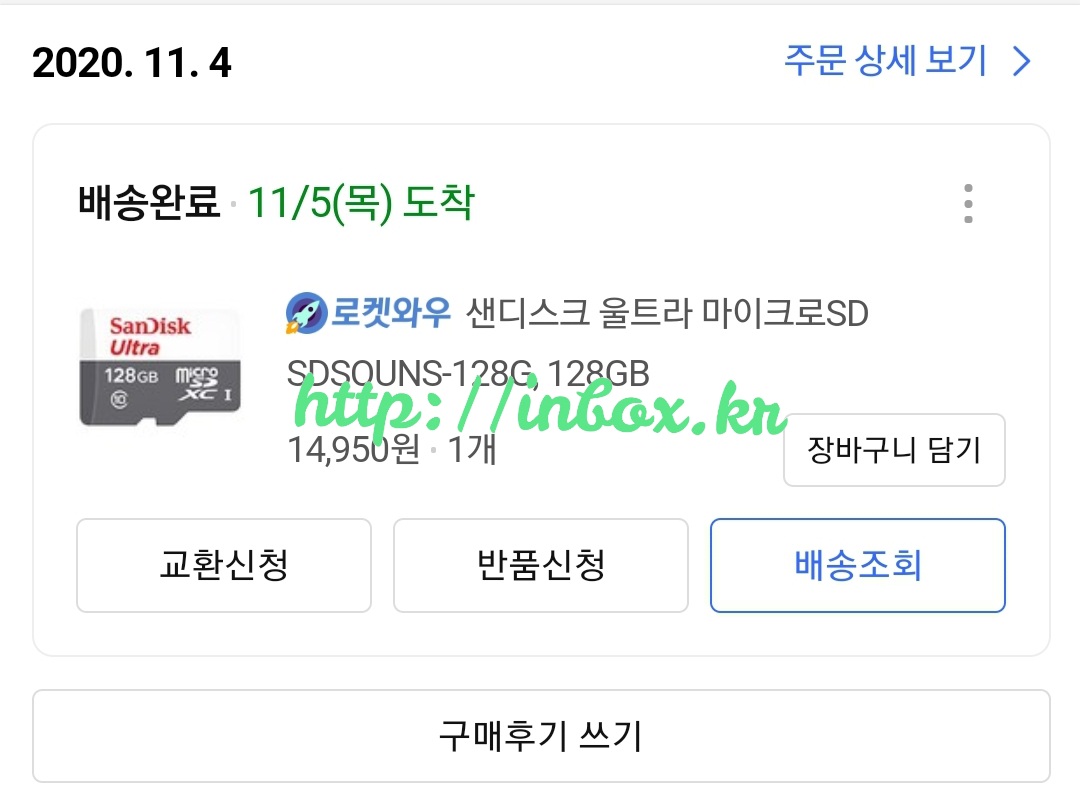
Task: Click the 2020. 11. 4 order date header
Action: pyautogui.click(x=132, y=63)
